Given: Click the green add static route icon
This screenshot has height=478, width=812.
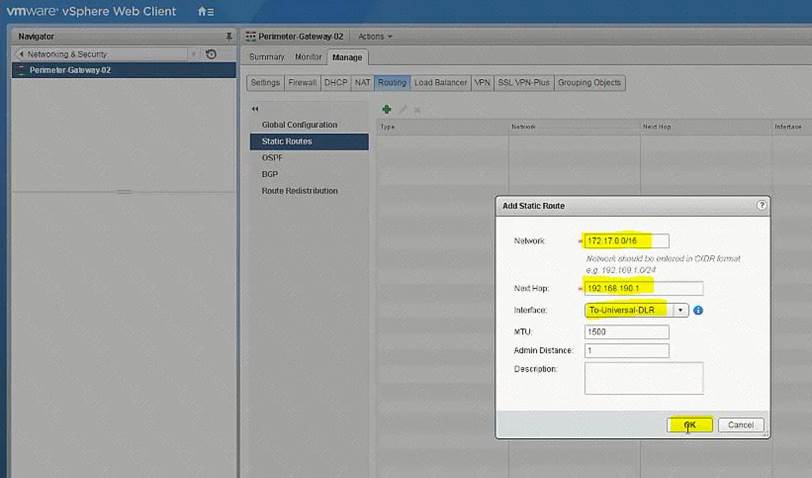Looking at the screenshot, I should [x=387, y=109].
